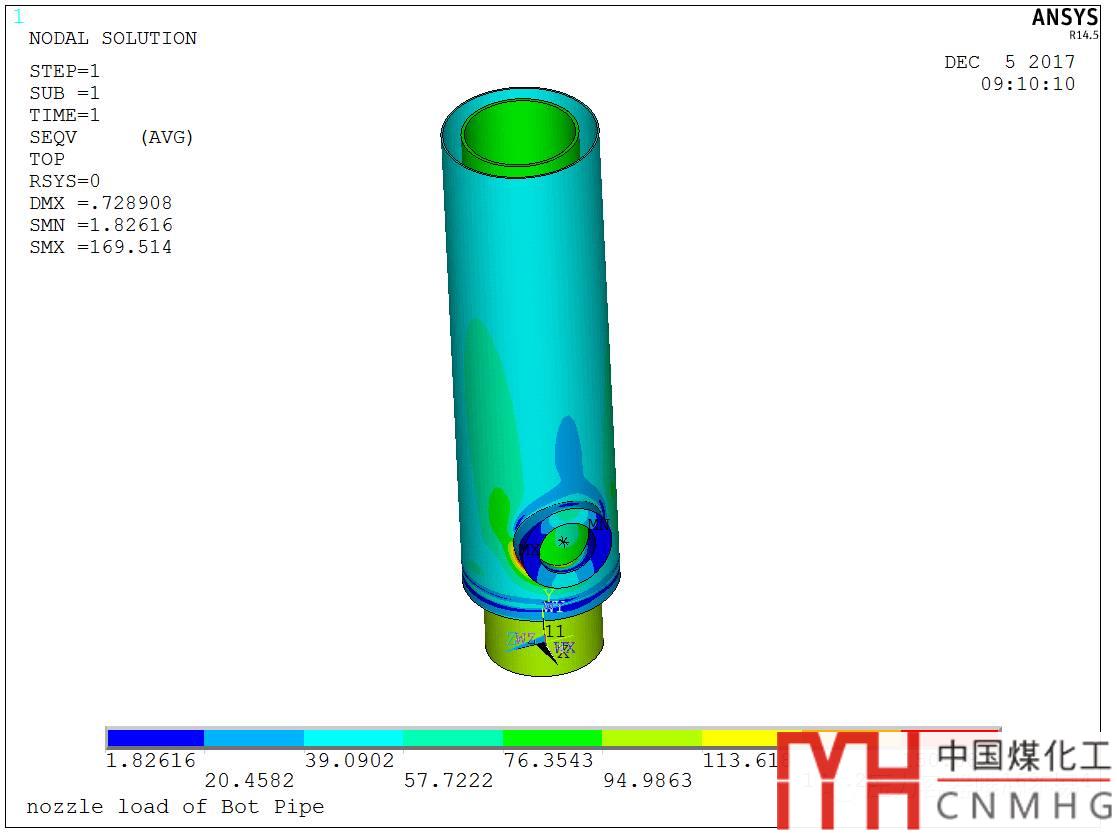Click the green legend color band
Image resolution: width=1117 pixels, height=835 pixels.
pos(552,737)
